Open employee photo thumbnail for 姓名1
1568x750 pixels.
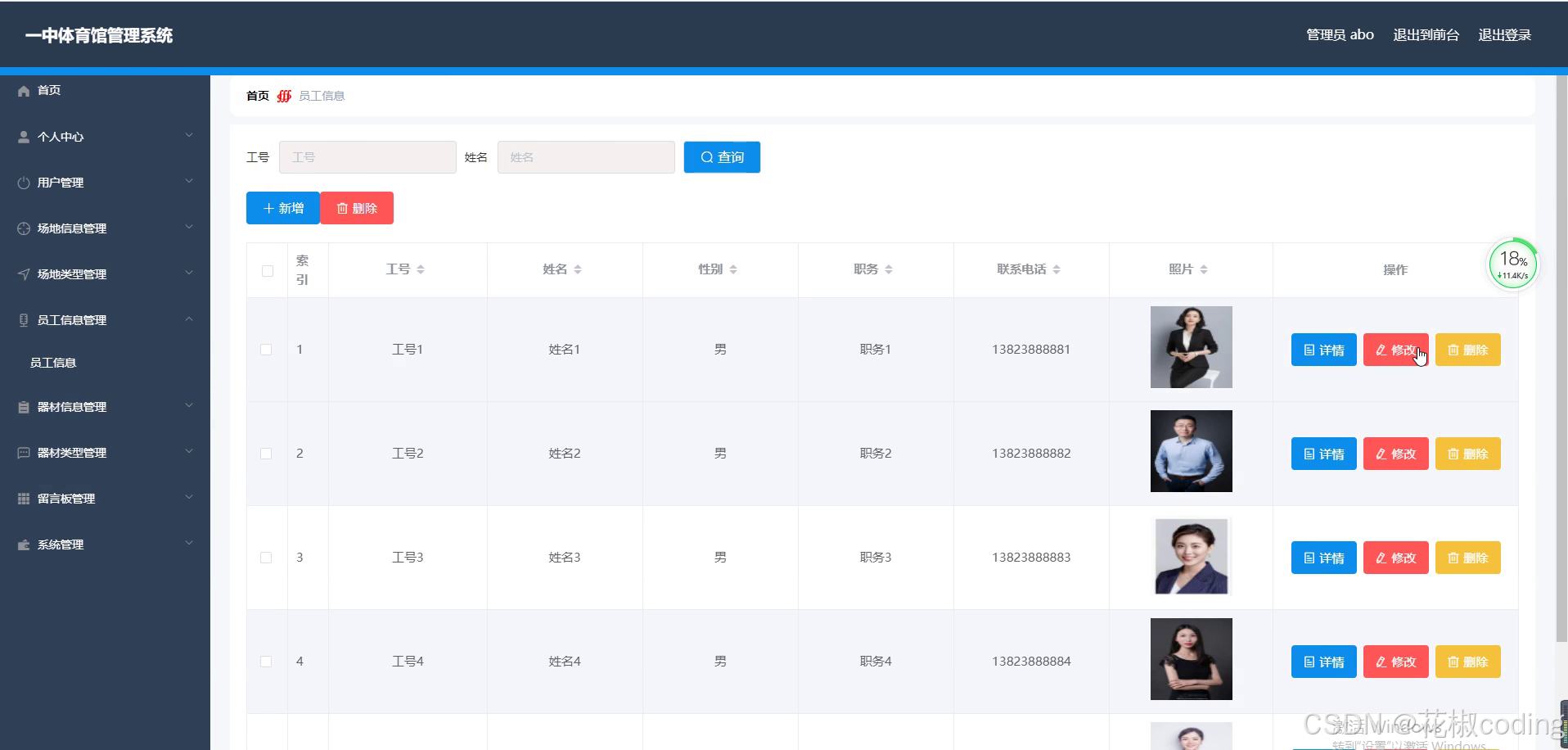(x=1192, y=347)
